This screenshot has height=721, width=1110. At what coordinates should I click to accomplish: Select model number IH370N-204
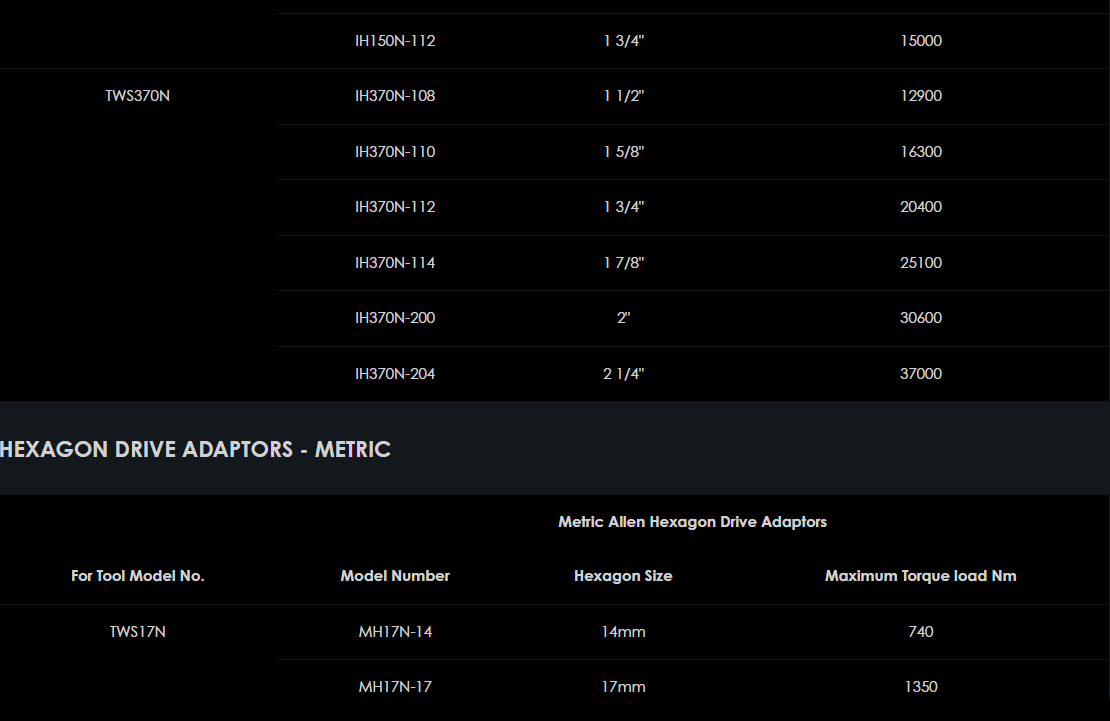[395, 374]
